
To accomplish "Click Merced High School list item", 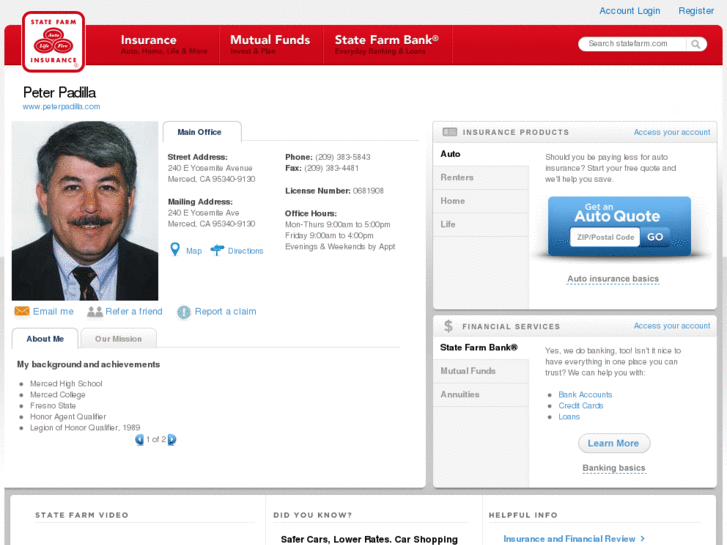I will [x=66, y=384].
